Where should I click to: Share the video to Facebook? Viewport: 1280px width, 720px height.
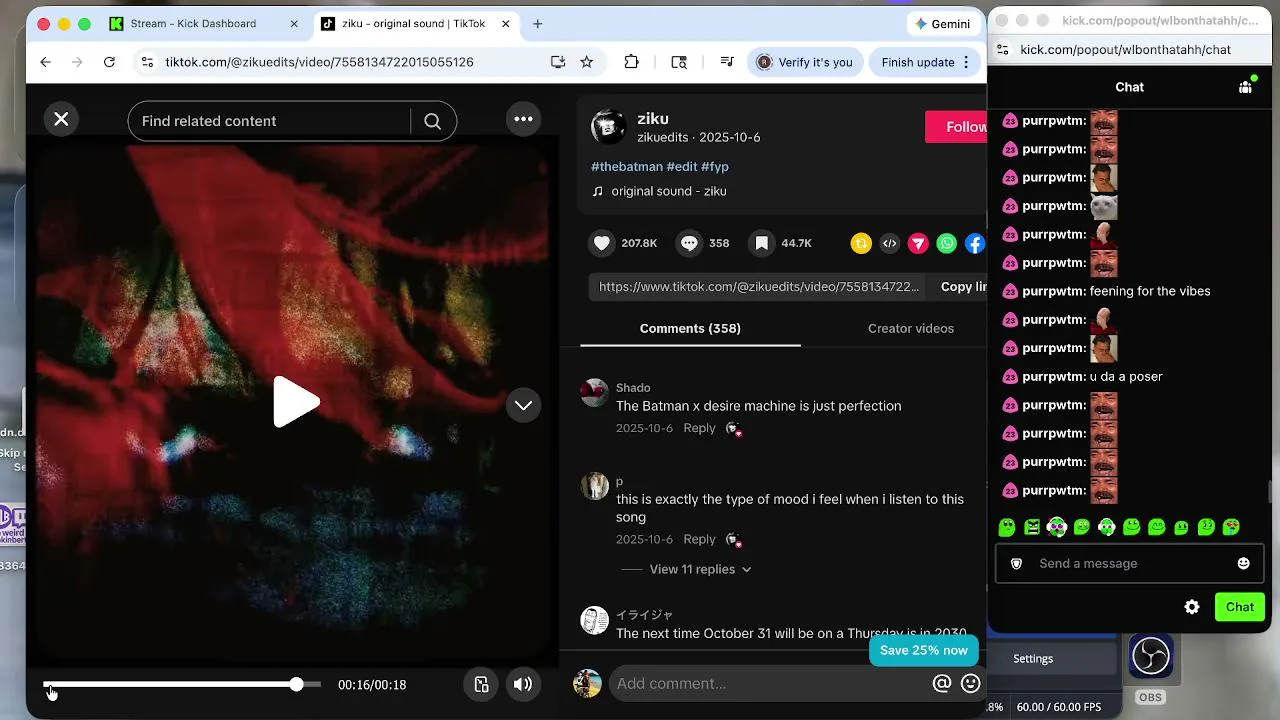tap(975, 243)
